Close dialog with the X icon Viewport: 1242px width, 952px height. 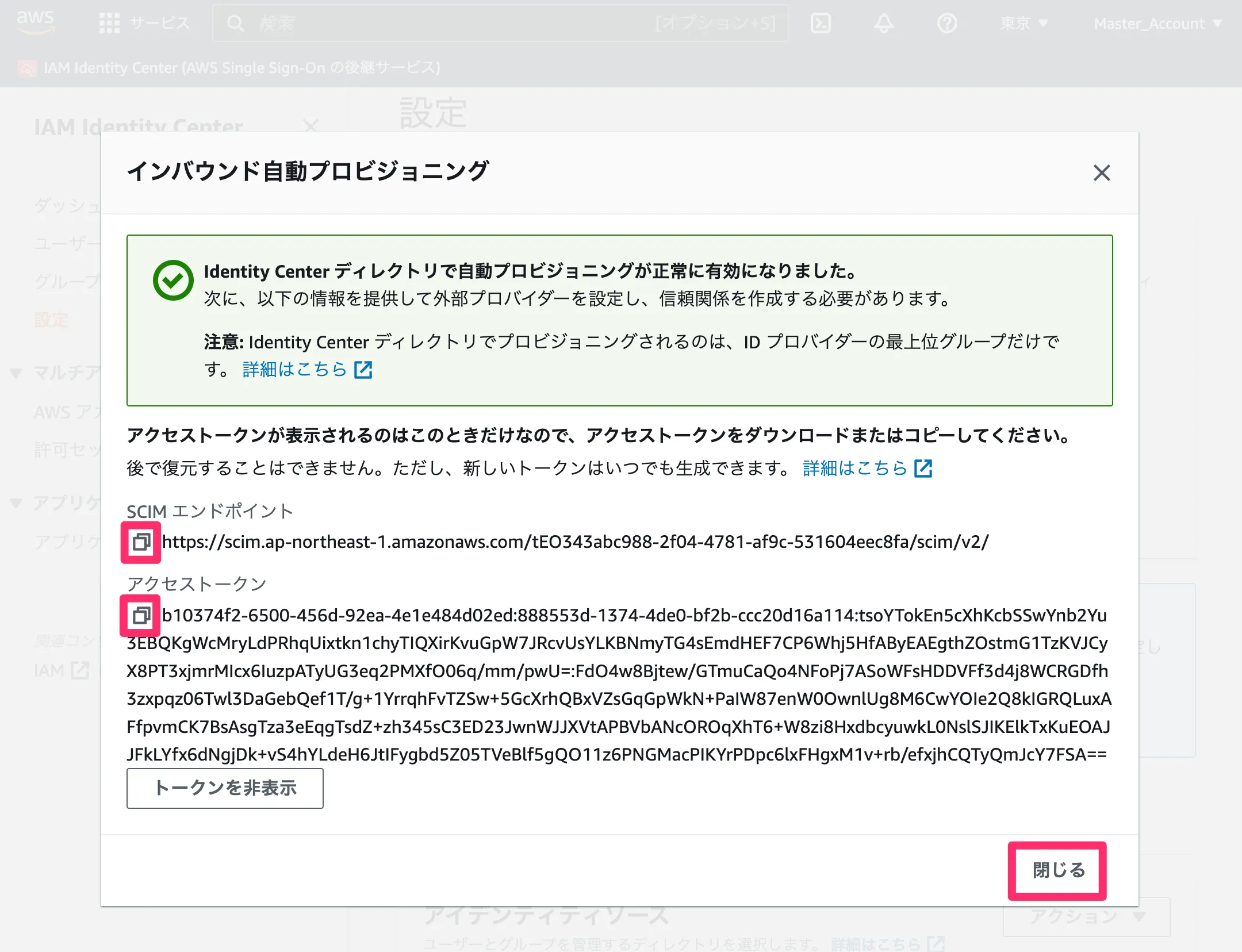coord(1101,172)
